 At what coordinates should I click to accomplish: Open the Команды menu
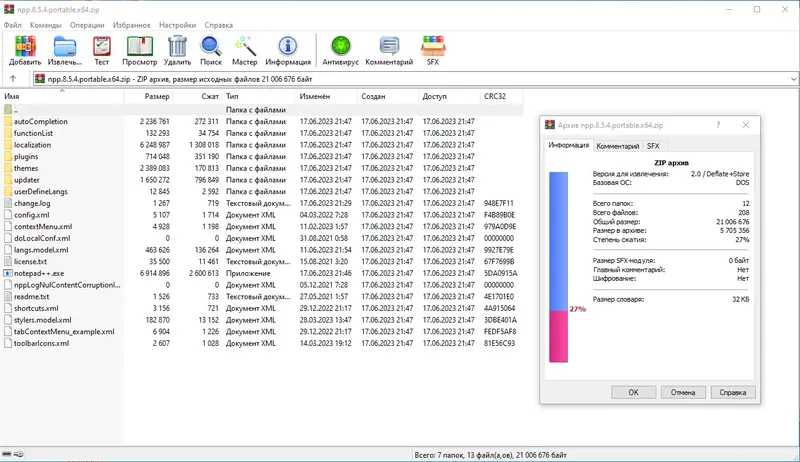pos(45,25)
